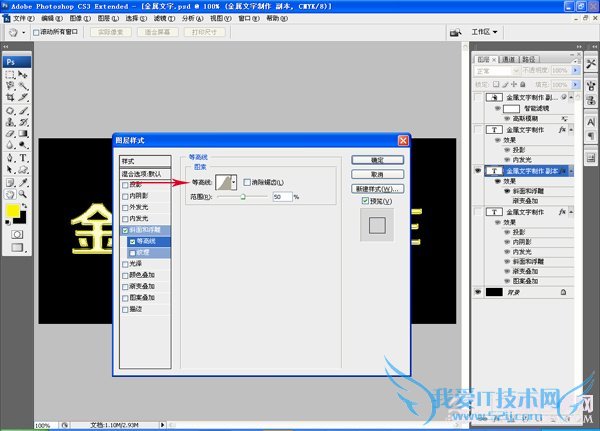Select the Magic Wand tool
Image resolution: width=600 pixels, height=431 pixels.
click(x=23, y=86)
